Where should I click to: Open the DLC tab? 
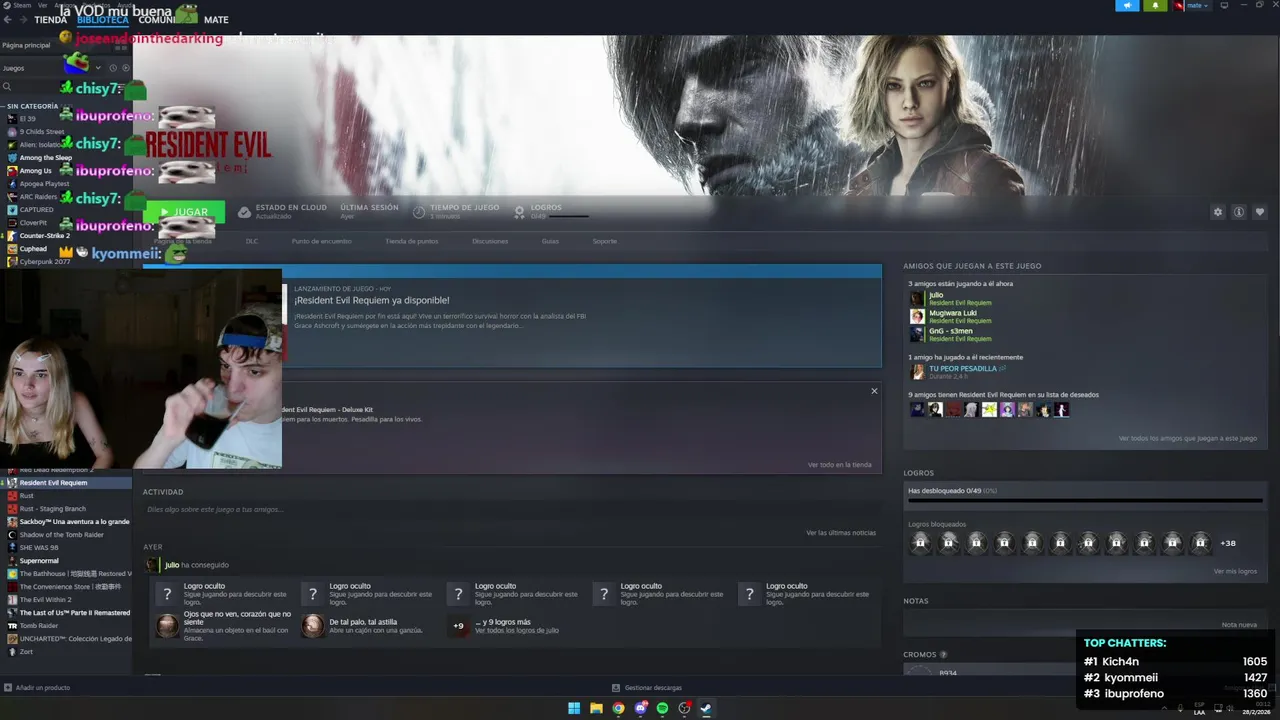(252, 241)
